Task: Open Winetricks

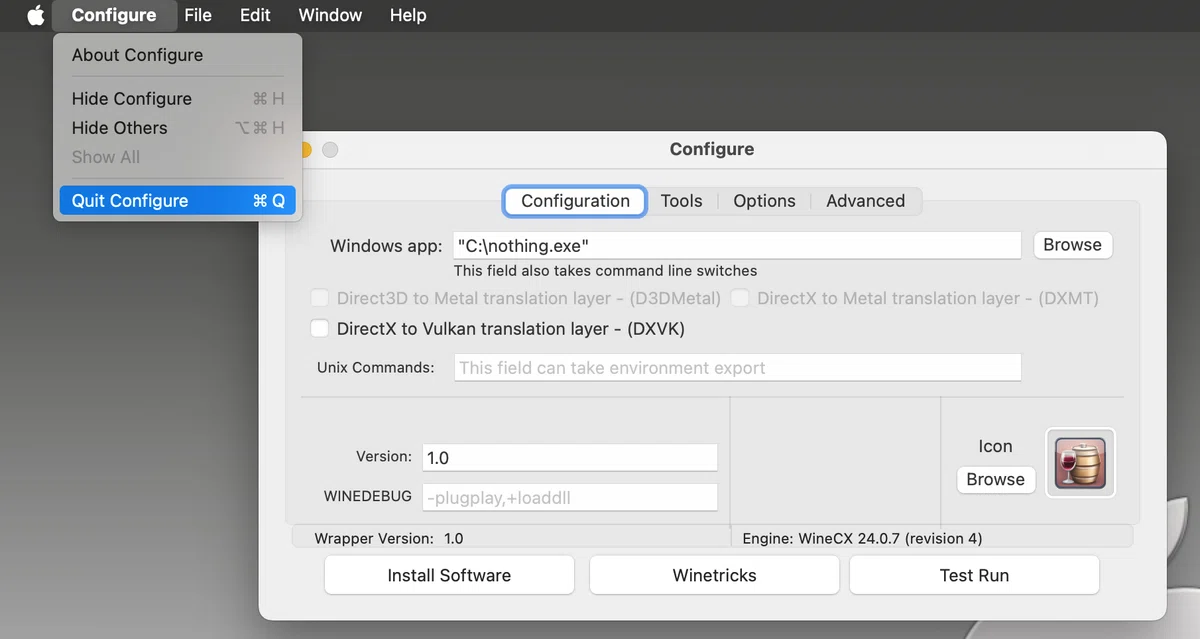Action: [714, 575]
